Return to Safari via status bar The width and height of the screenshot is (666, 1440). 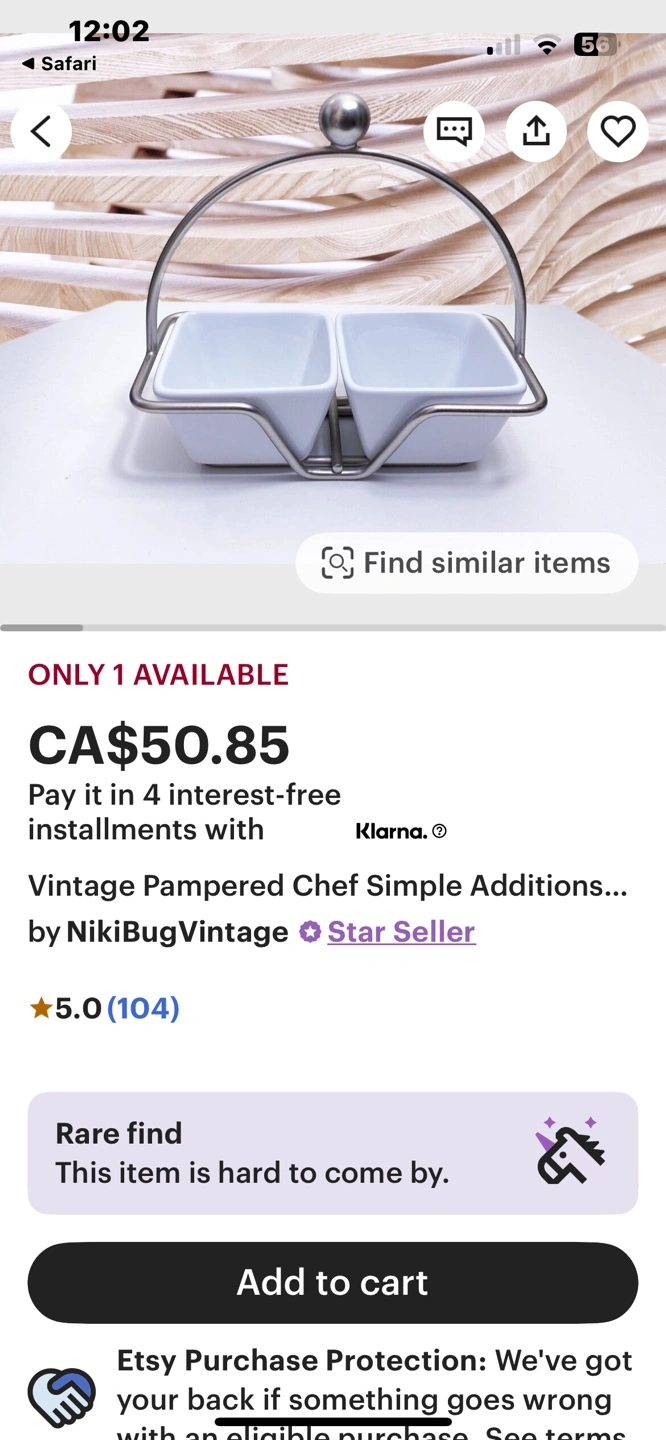point(59,64)
